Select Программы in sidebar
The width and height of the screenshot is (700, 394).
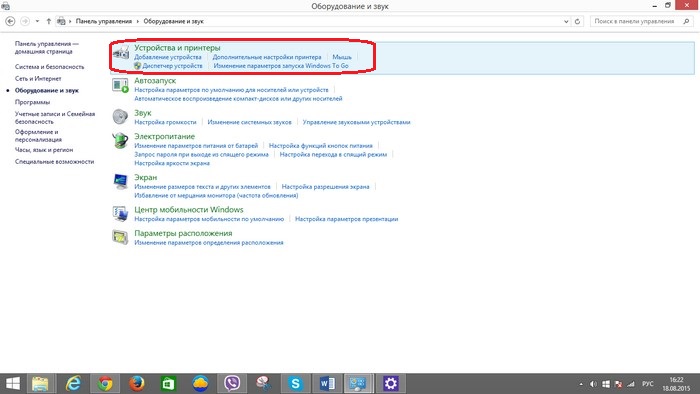click(x=32, y=102)
